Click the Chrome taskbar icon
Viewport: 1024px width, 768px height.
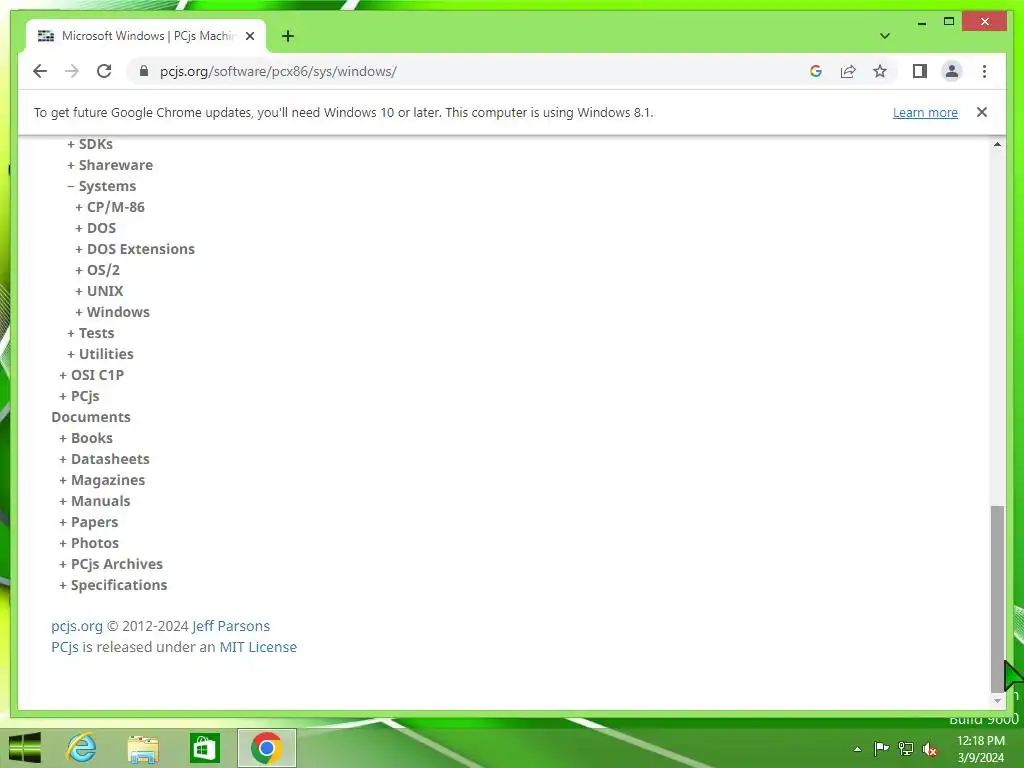(266, 748)
